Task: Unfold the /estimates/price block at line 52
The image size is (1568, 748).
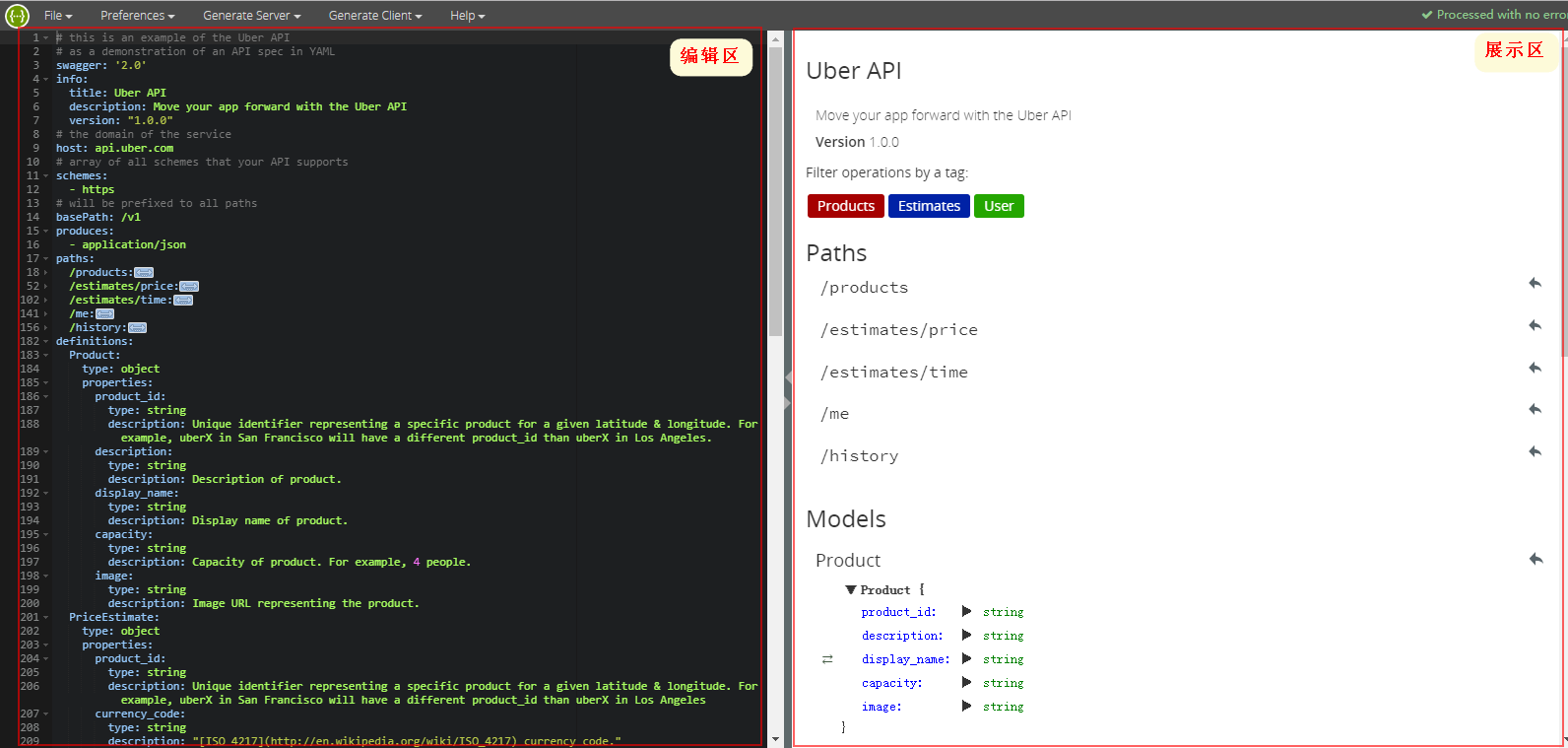Action: pos(45,287)
